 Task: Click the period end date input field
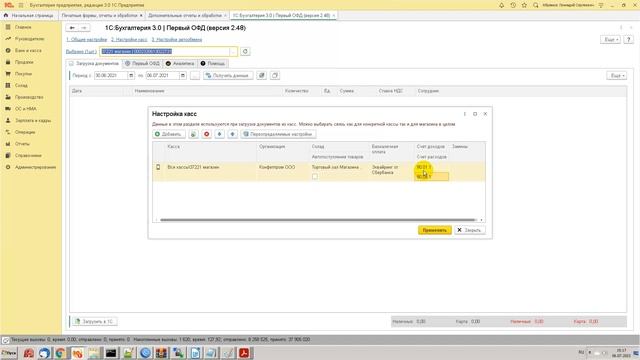click(162, 76)
